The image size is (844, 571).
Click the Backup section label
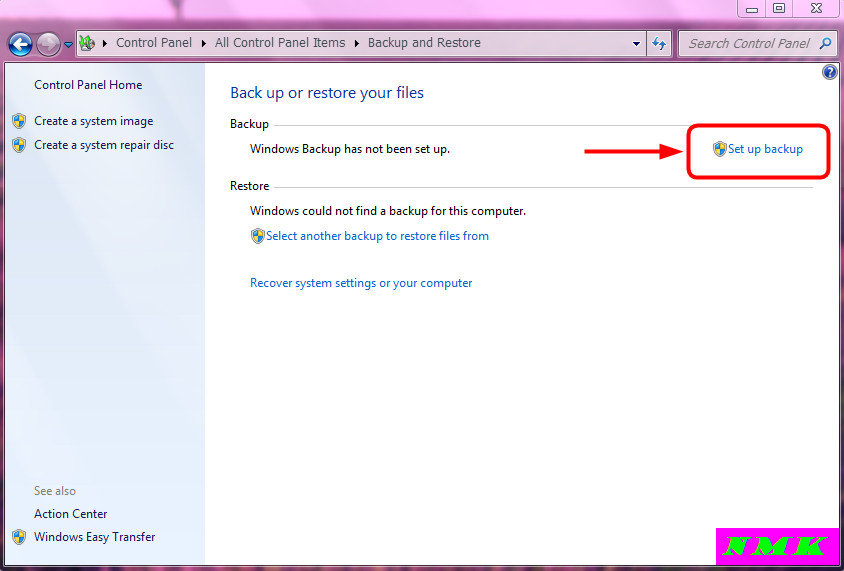tap(249, 124)
